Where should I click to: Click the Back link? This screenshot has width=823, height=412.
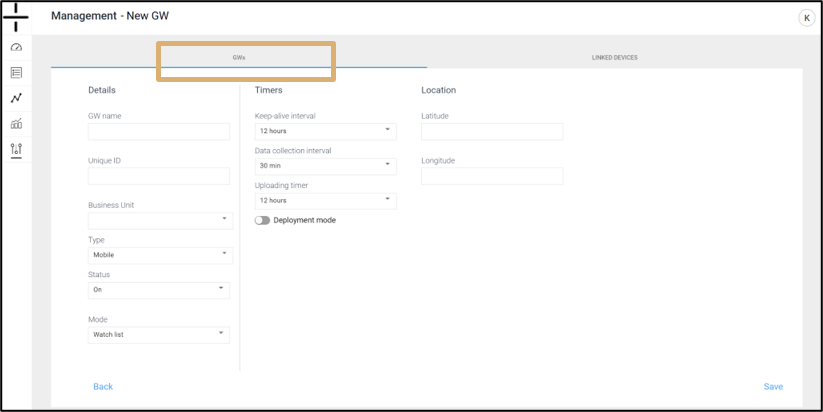pyautogui.click(x=103, y=386)
